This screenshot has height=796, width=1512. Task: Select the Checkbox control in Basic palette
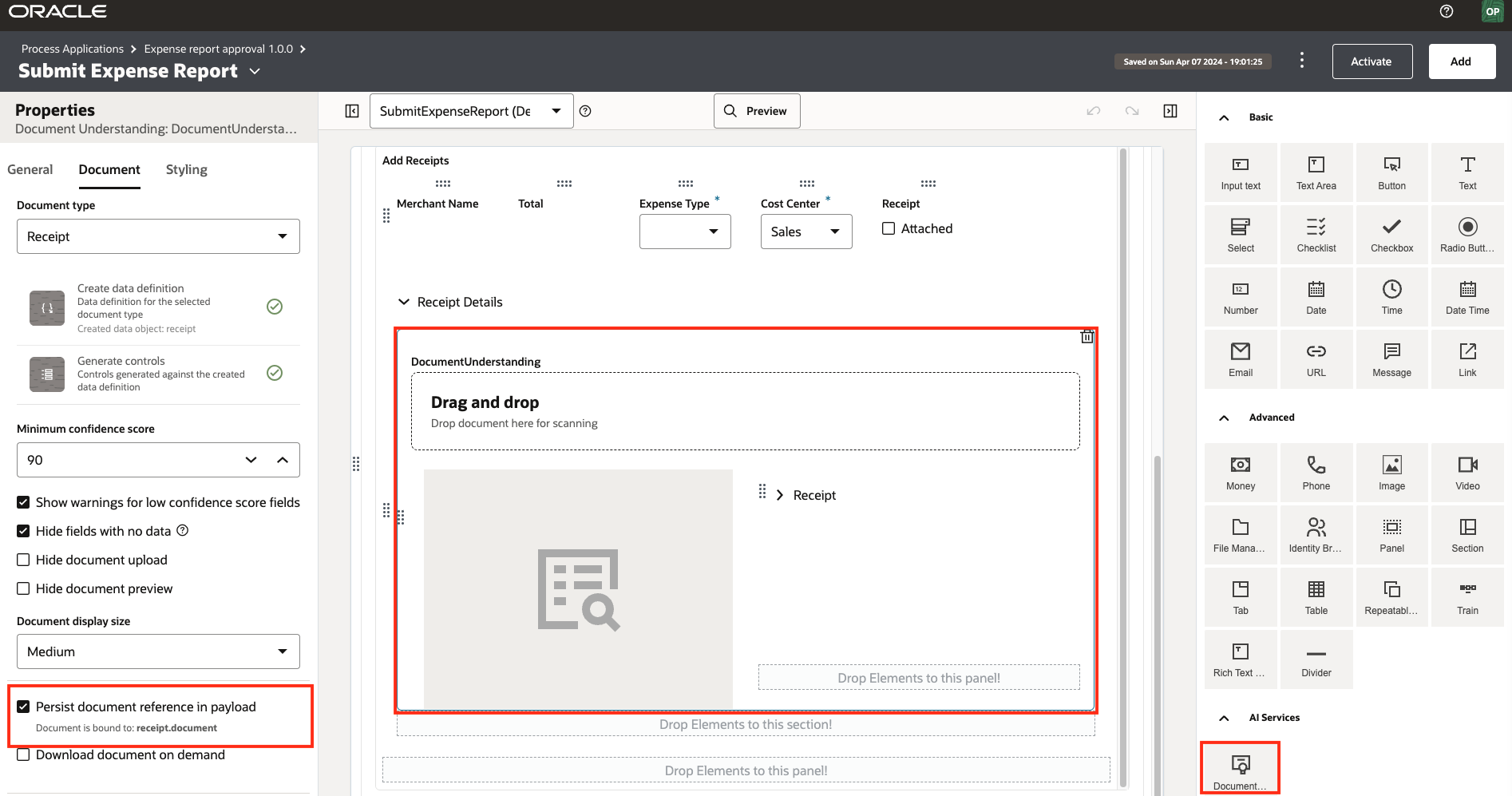coord(1391,233)
